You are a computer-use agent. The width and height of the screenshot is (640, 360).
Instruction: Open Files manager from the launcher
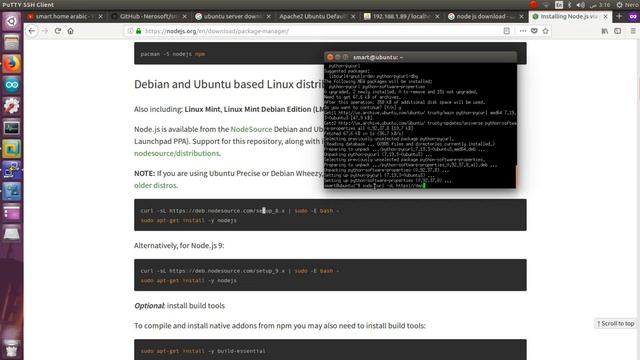[x=11, y=42]
